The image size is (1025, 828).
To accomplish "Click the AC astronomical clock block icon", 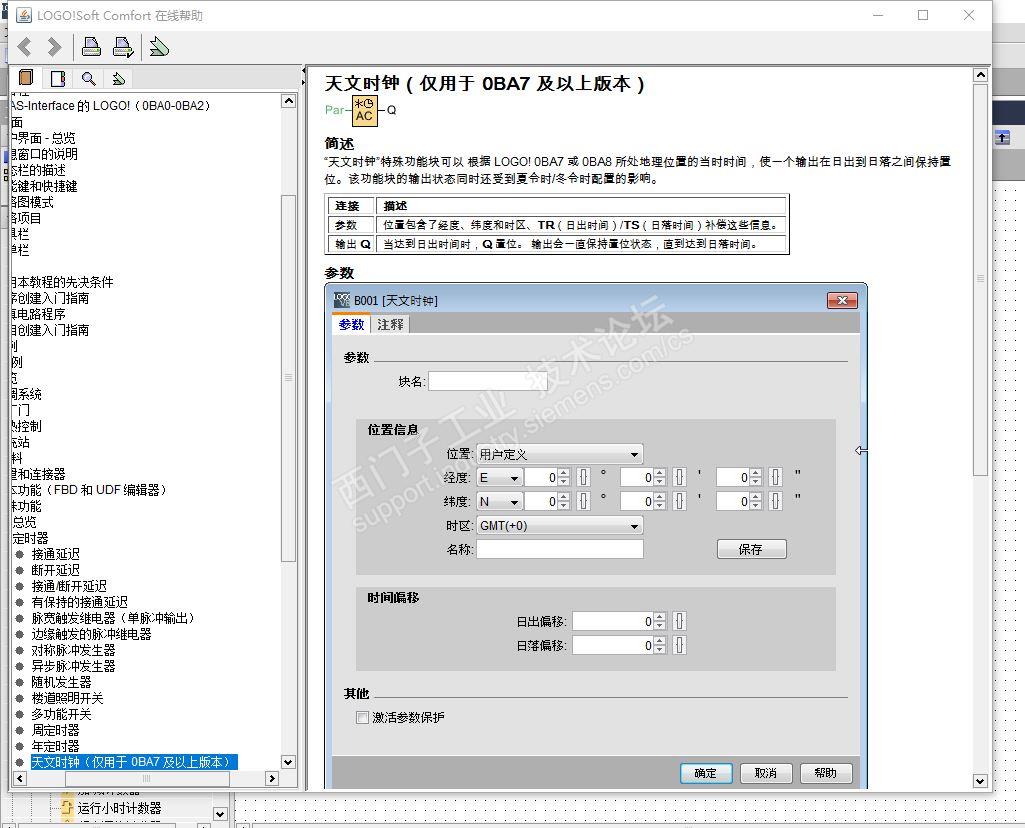I will [x=364, y=110].
